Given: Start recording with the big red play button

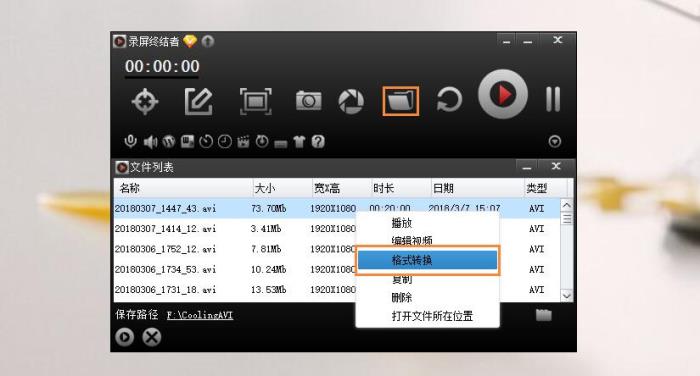Looking at the screenshot, I should [503, 94].
